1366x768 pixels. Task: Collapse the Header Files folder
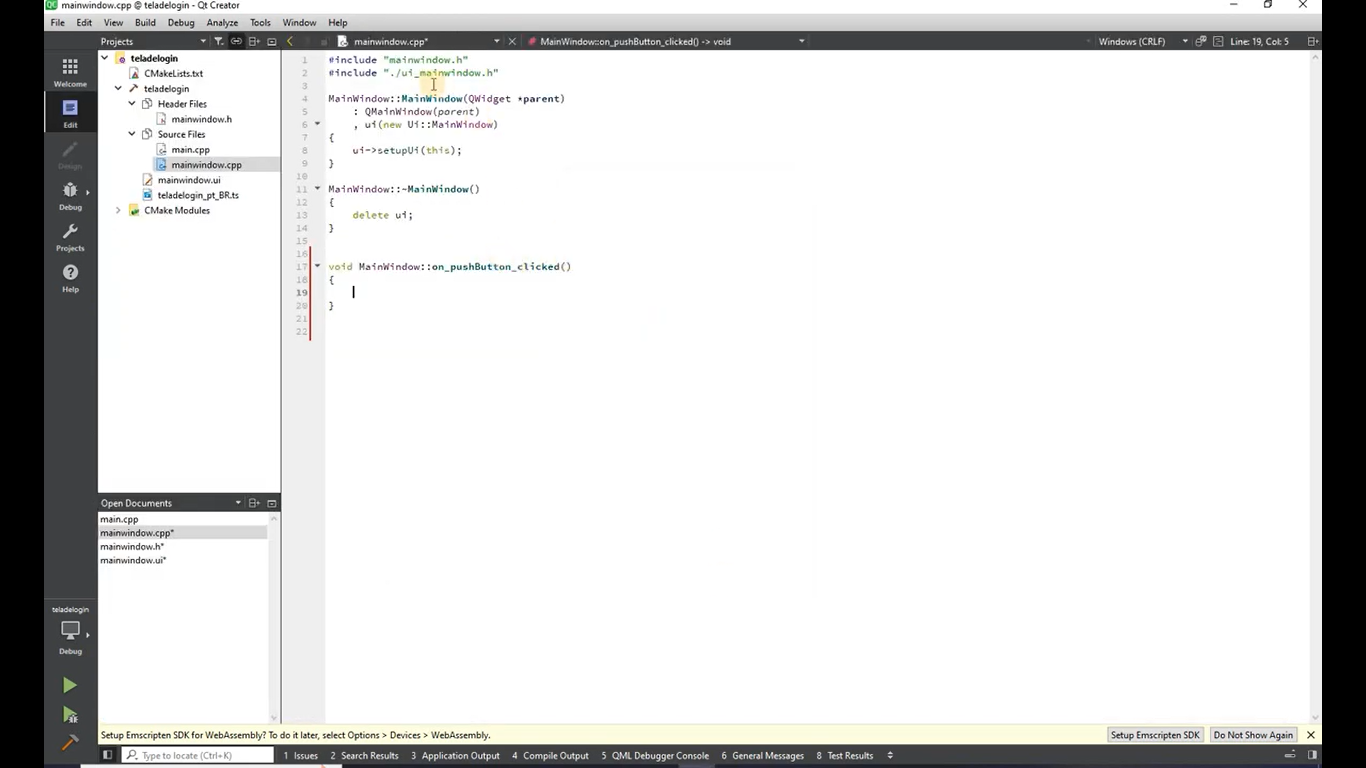point(132,104)
